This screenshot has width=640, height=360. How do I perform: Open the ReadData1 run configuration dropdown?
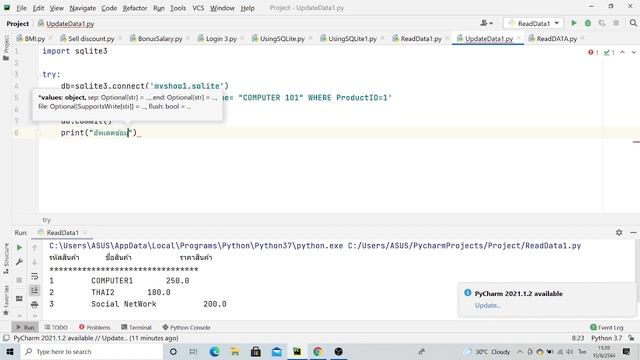tap(533, 23)
